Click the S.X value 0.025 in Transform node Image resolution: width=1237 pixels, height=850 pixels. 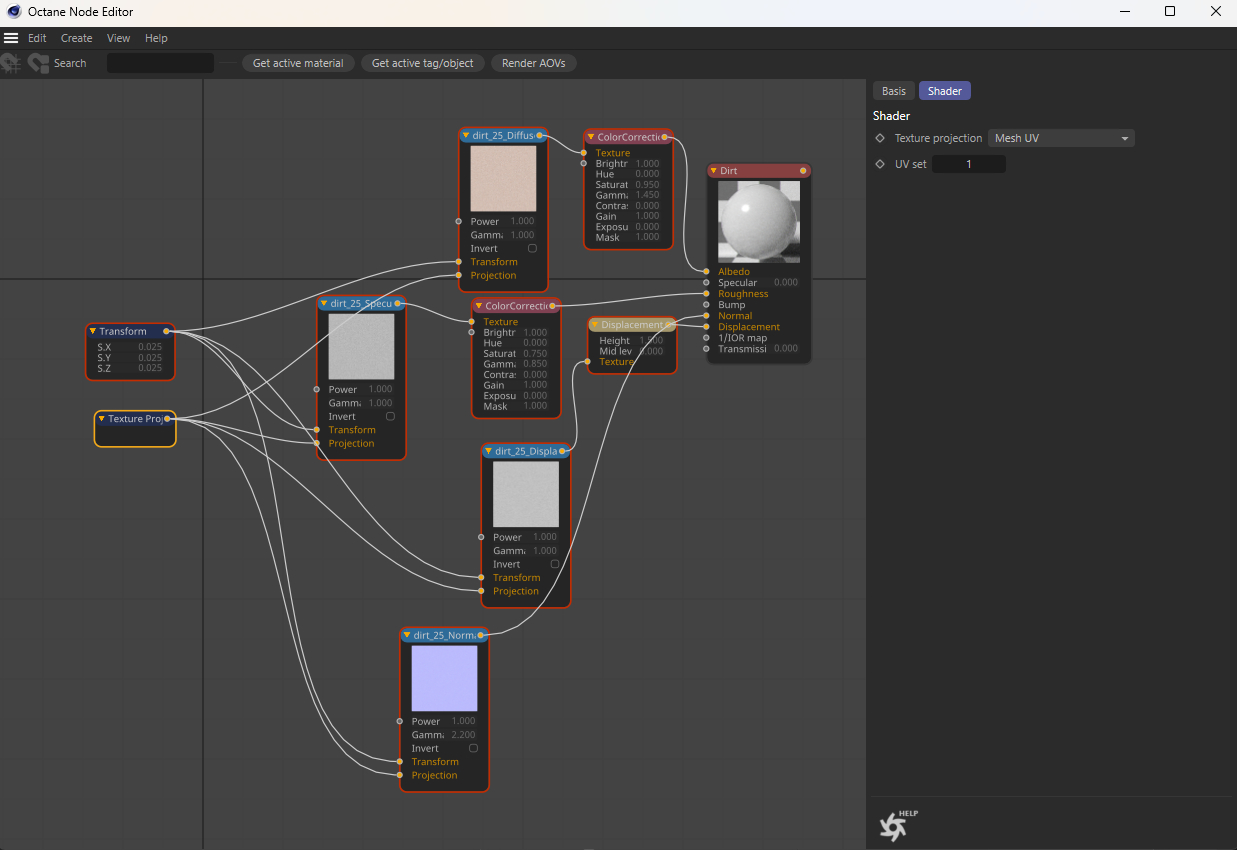coord(150,347)
